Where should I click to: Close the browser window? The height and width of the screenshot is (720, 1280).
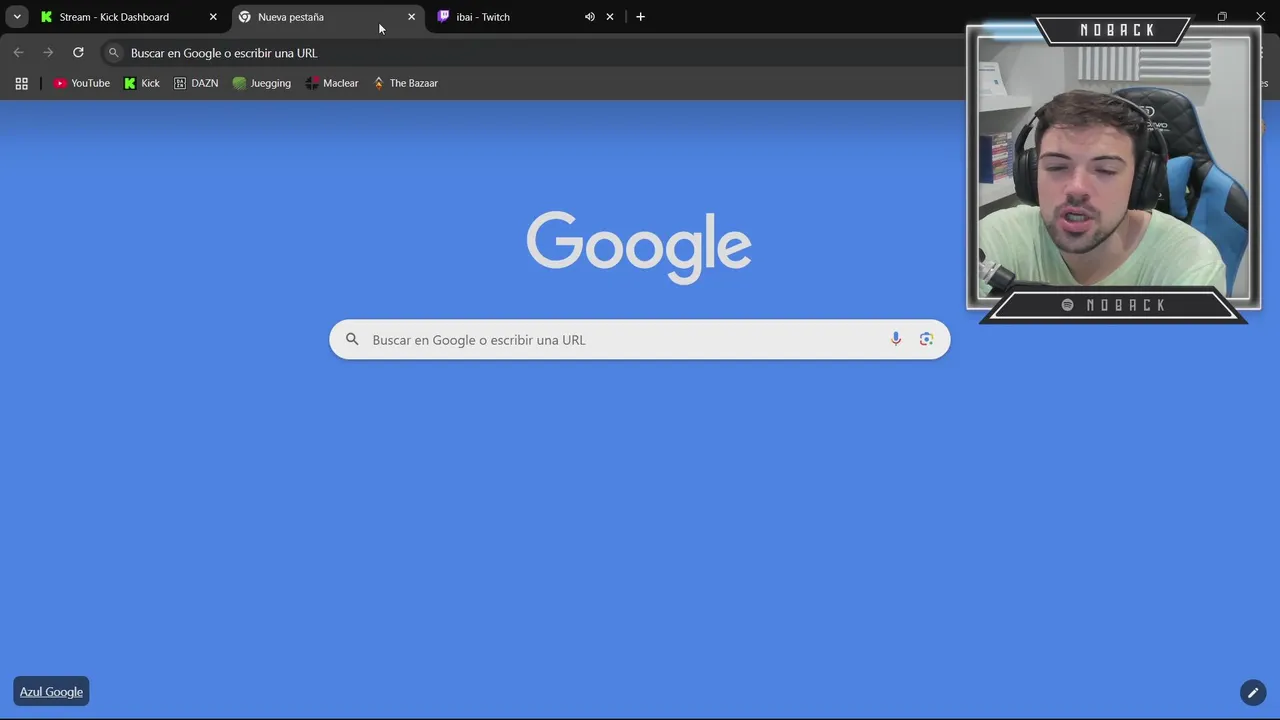[x=1260, y=17]
